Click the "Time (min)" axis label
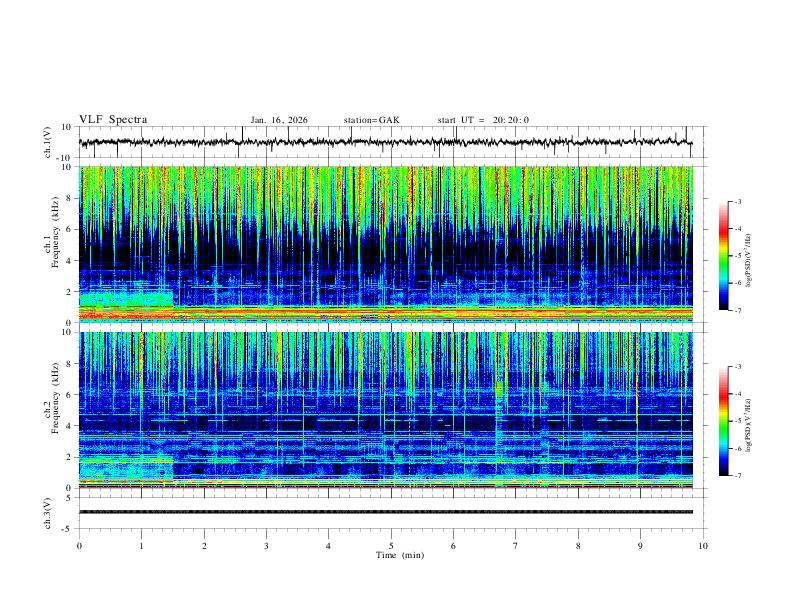 (x=400, y=555)
